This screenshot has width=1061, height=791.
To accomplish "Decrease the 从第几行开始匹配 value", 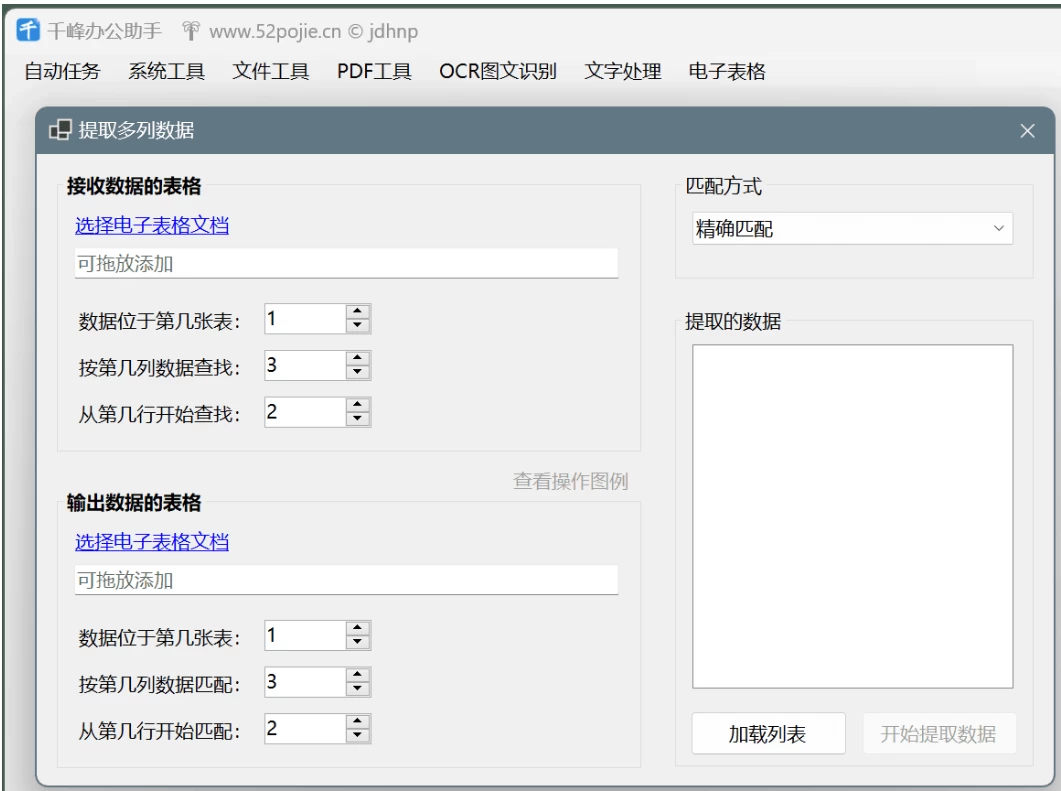I will [357, 736].
